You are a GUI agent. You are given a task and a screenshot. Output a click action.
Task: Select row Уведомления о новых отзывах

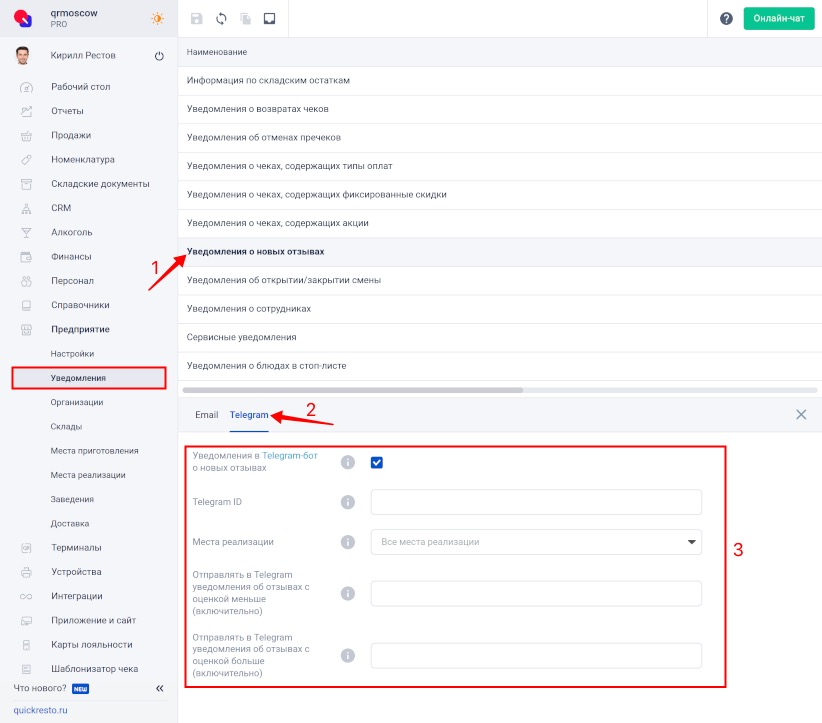click(x=500, y=252)
